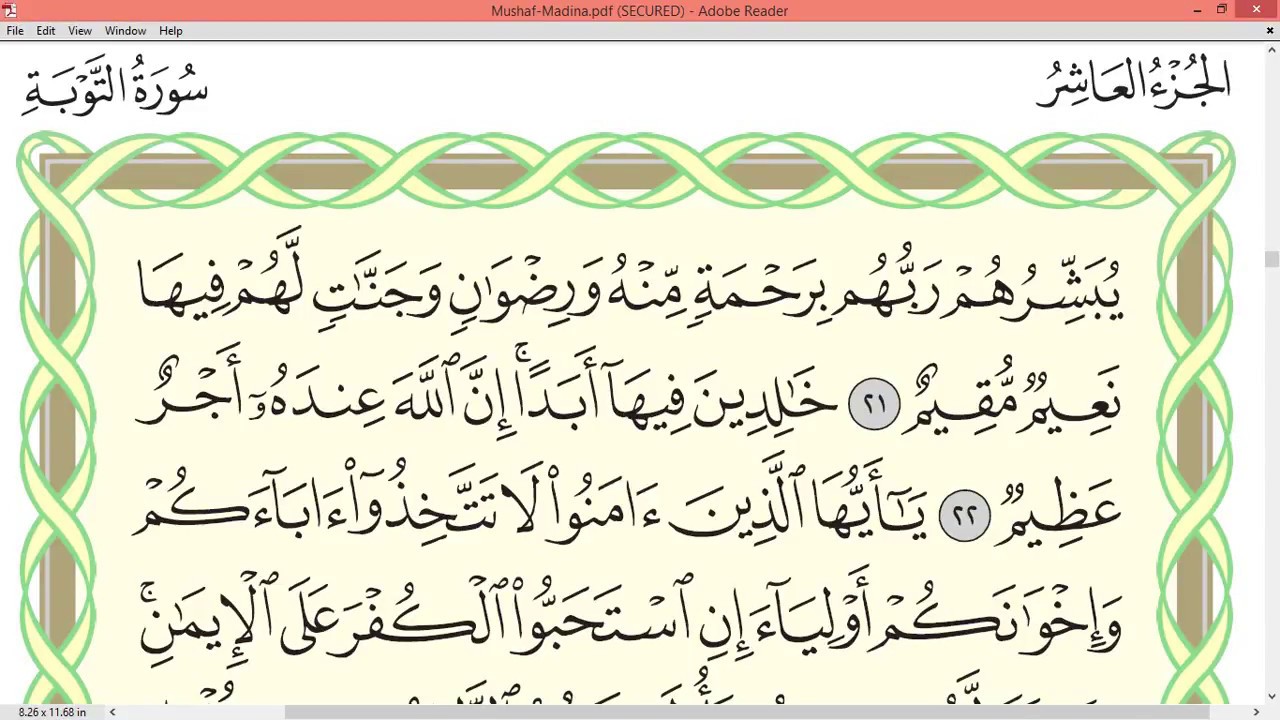Open the View menu

[80, 31]
